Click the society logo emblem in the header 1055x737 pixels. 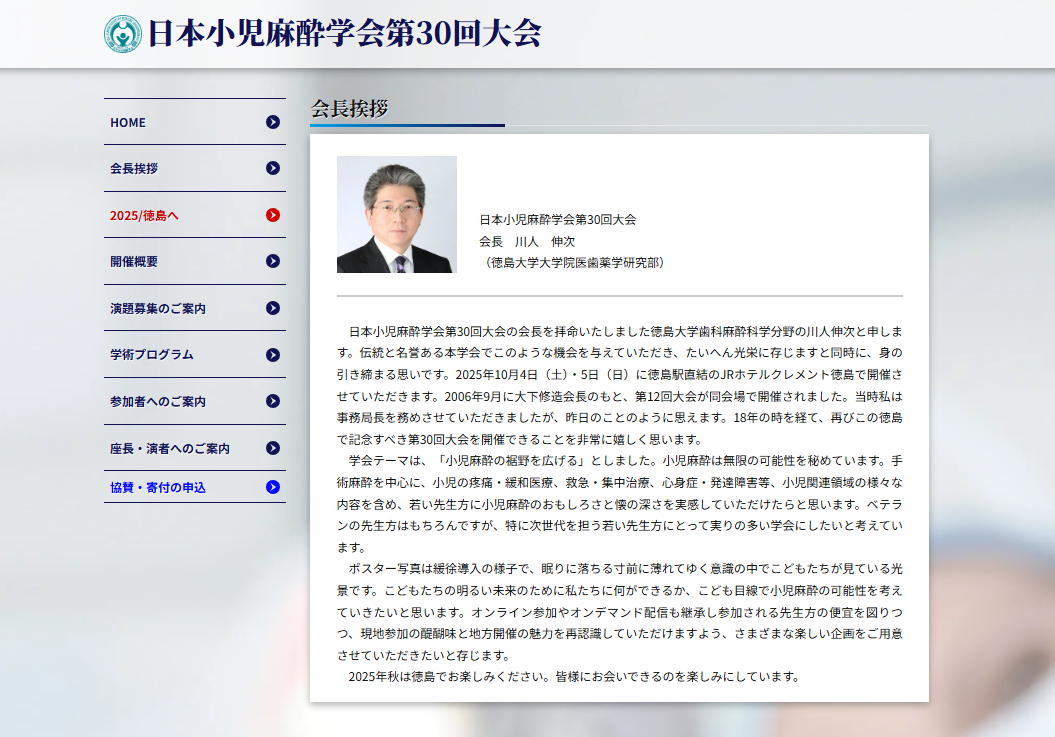[122, 34]
